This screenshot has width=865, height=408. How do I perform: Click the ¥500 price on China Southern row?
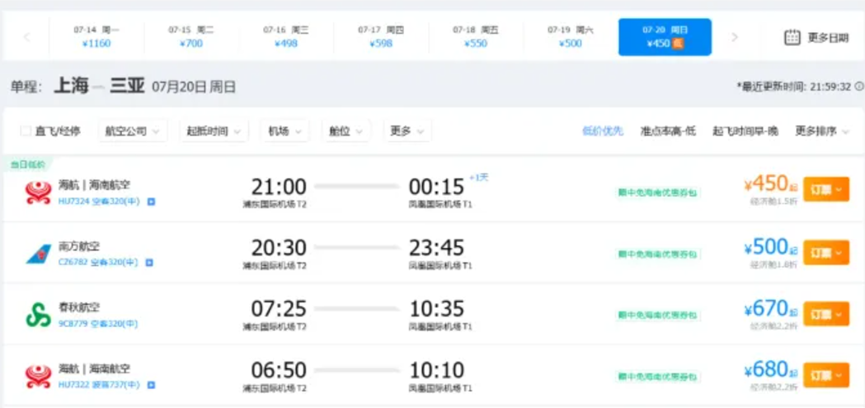pos(770,247)
